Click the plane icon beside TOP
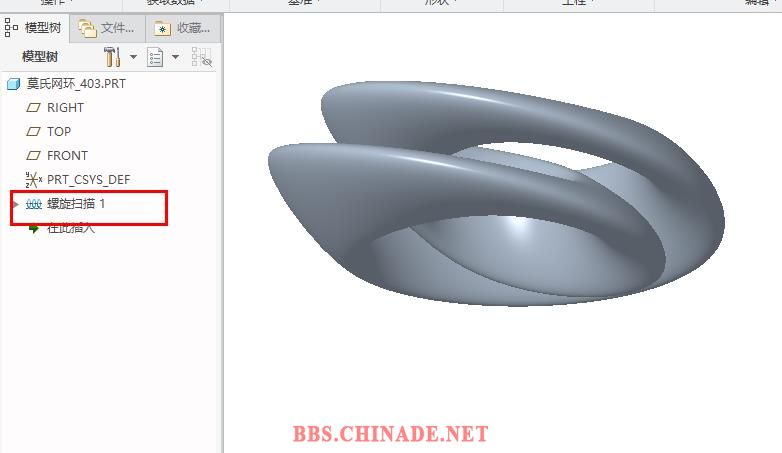Viewport: 782px width, 453px height. click(x=33, y=131)
